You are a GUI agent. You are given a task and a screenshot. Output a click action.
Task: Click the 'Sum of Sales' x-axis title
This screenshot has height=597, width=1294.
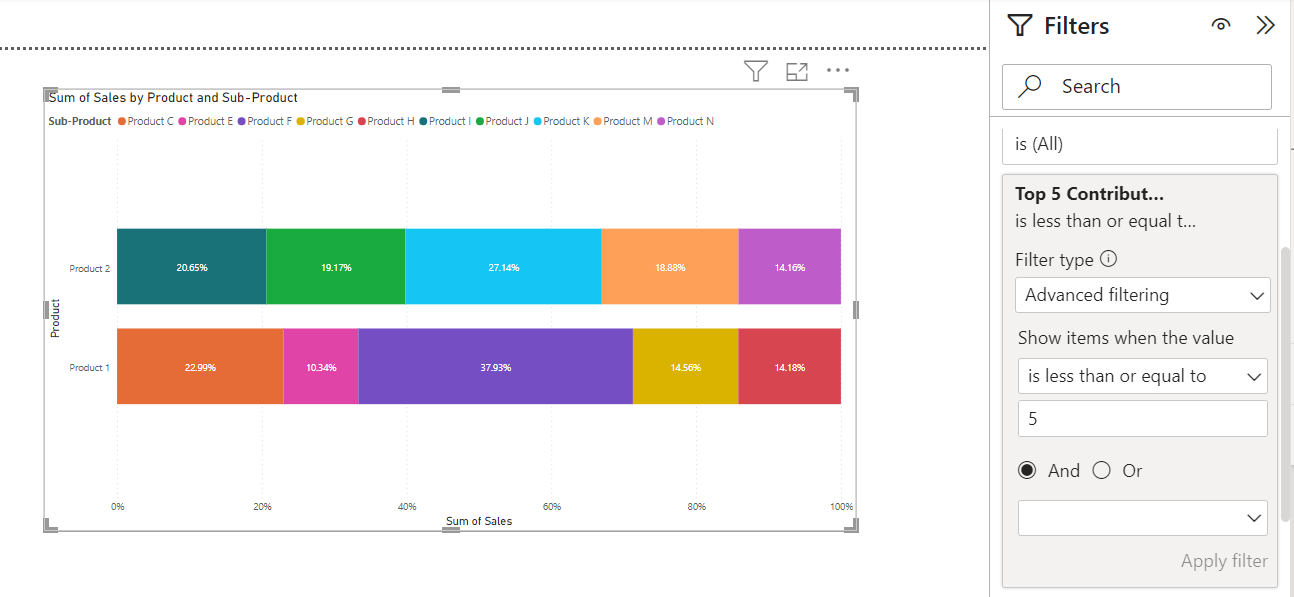point(479,521)
